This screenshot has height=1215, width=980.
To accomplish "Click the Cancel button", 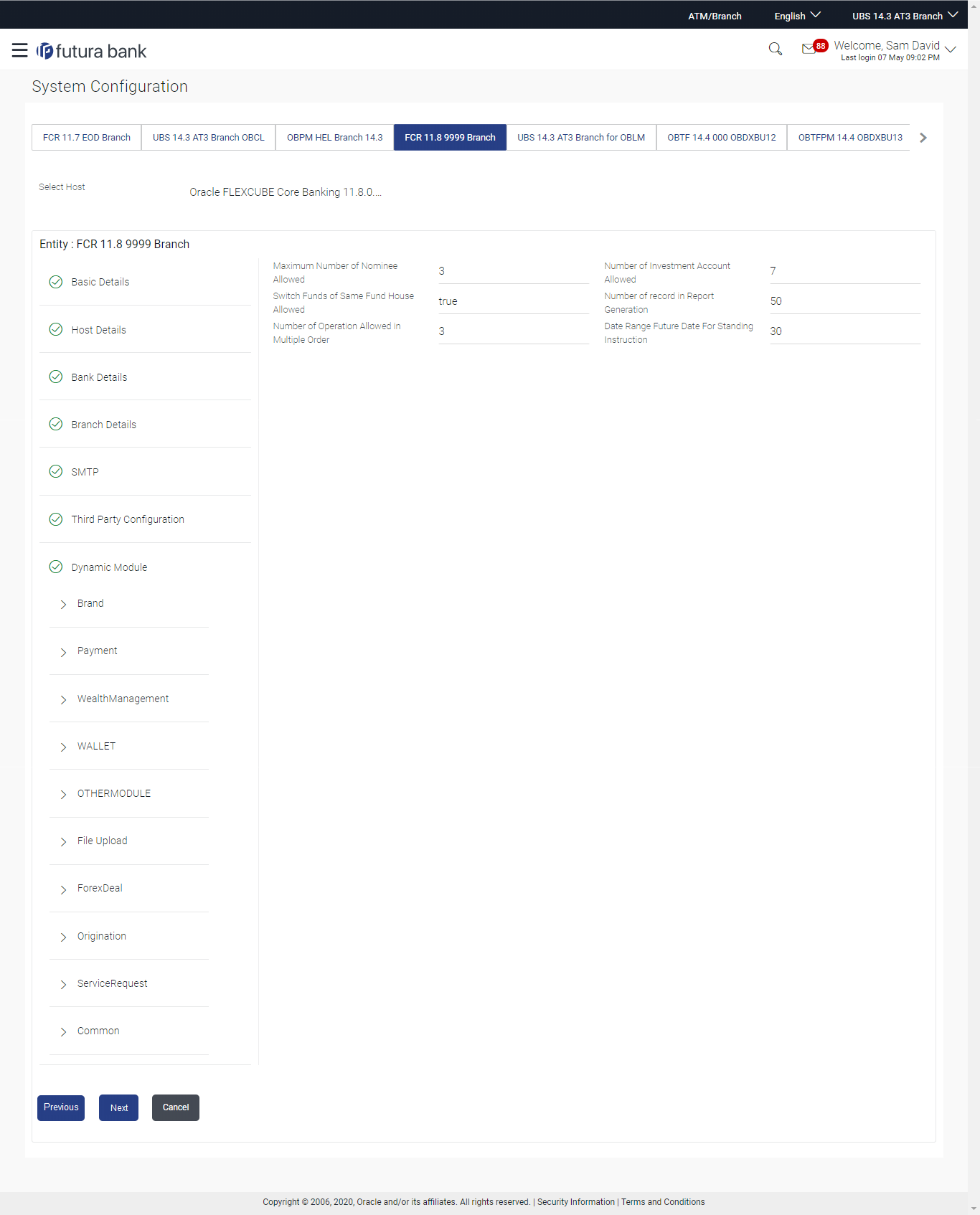I will point(176,1107).
